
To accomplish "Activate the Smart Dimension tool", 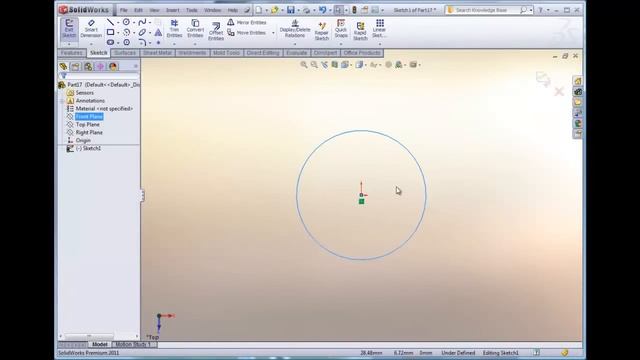I will pos(91,29).
